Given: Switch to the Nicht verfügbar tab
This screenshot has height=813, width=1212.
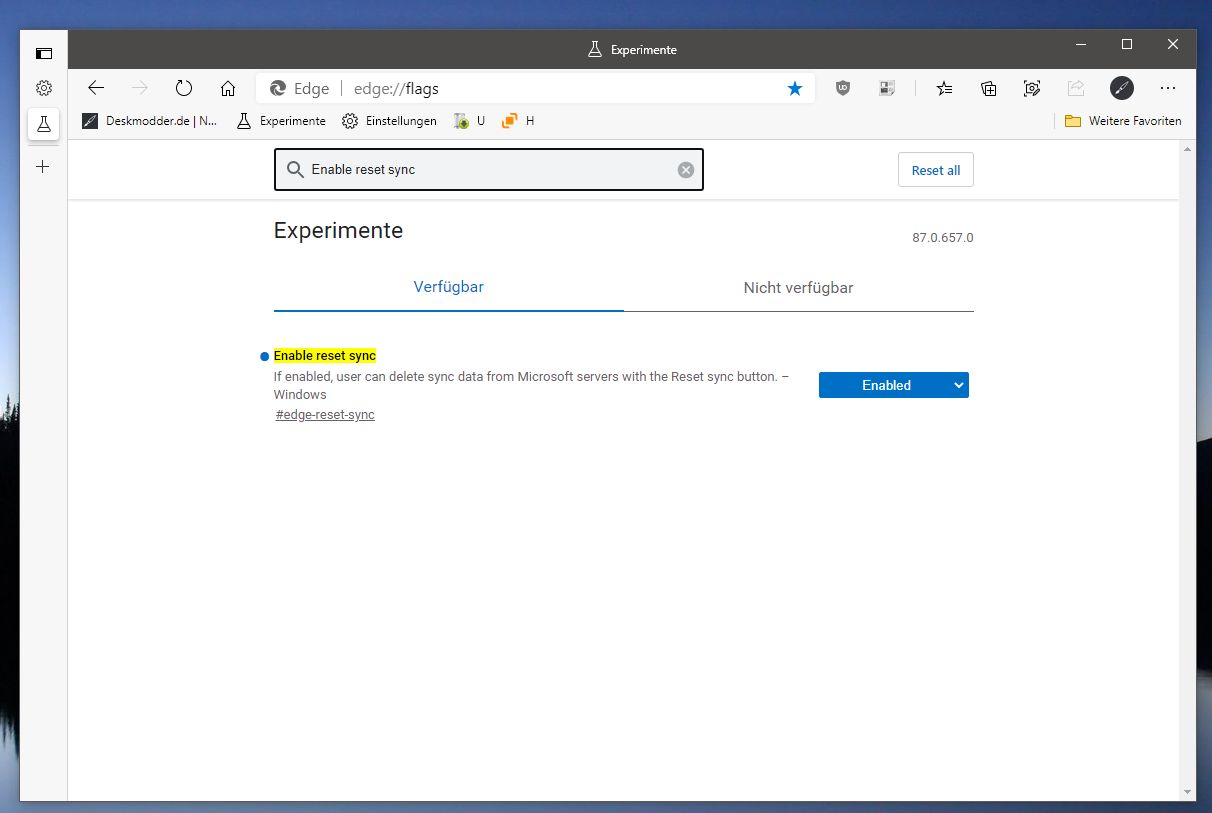Looking at the screenshot, I should [x=798, y=288].
